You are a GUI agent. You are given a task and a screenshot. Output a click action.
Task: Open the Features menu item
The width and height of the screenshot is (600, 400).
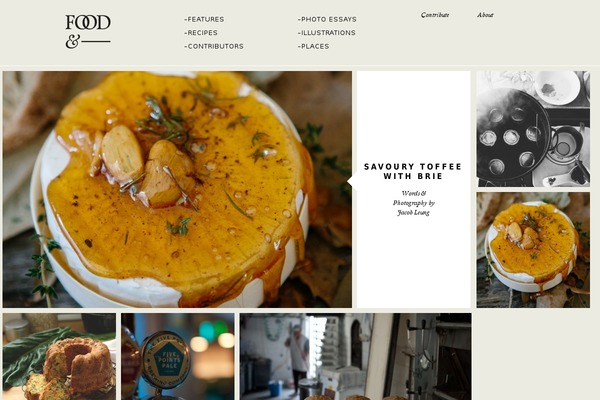204,19
